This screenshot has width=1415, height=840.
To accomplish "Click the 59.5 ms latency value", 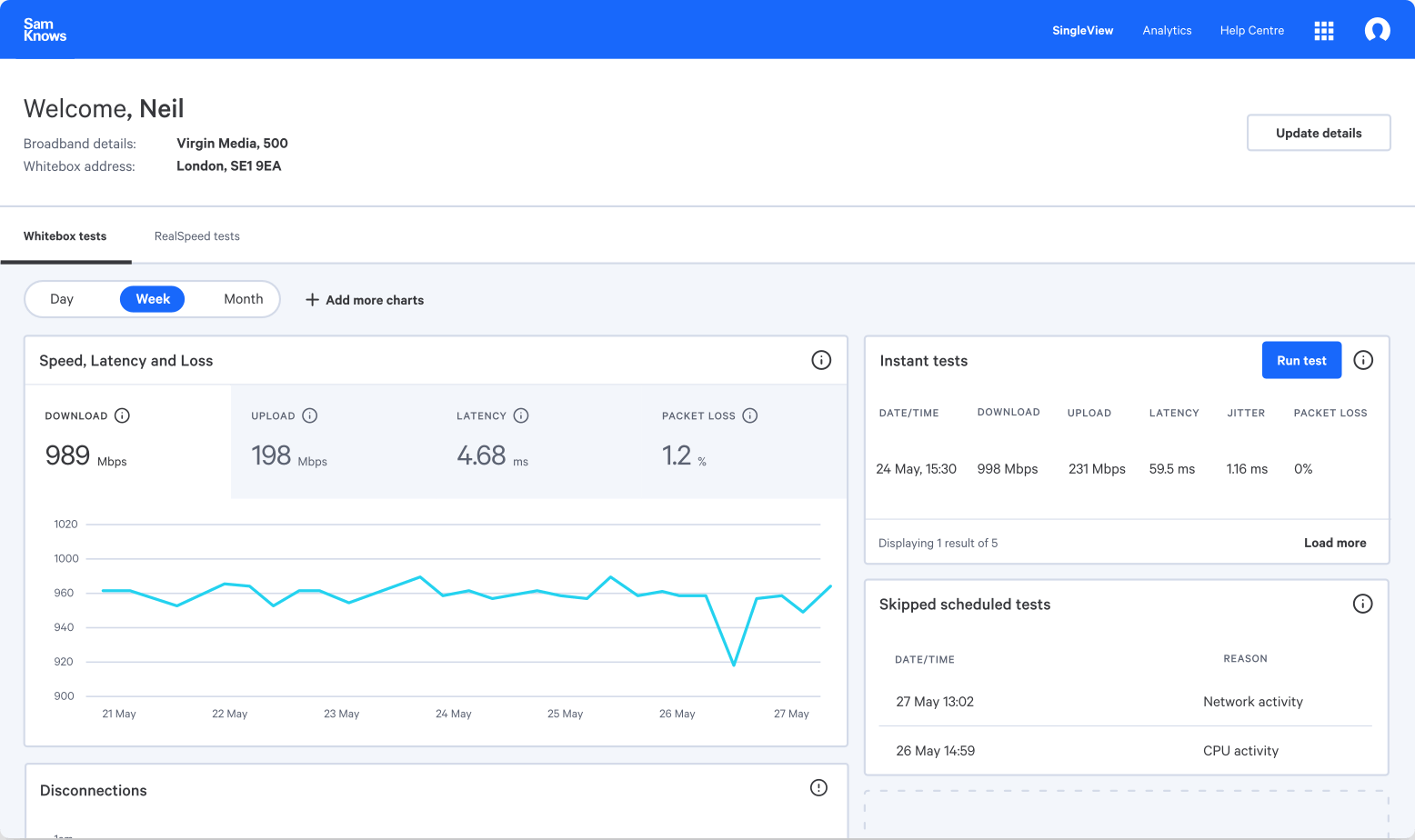I will tap(1172, 469).
